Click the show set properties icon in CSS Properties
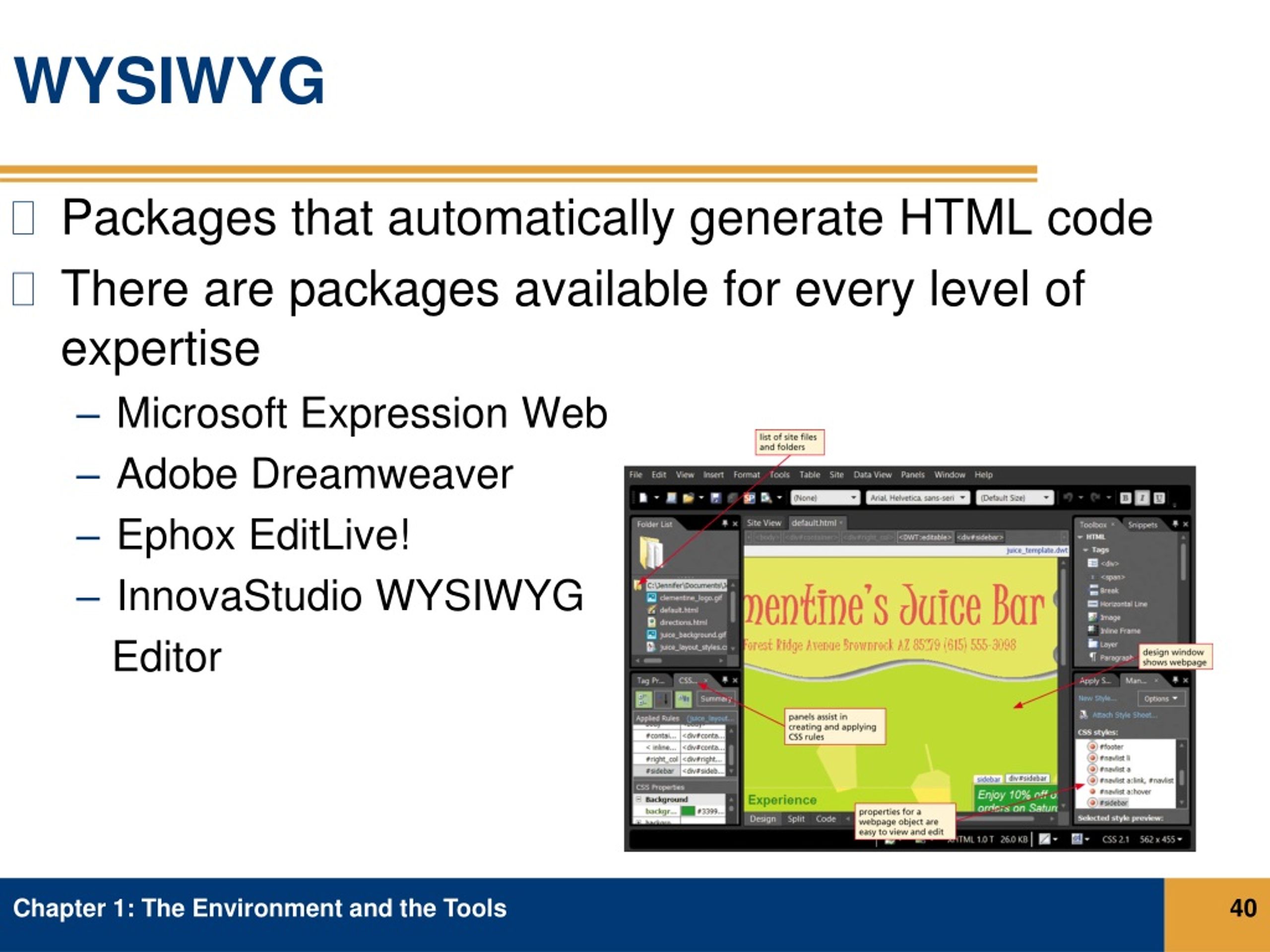Image resolution: width=1270 pixels, height=952 pixels. coord(683,699)
